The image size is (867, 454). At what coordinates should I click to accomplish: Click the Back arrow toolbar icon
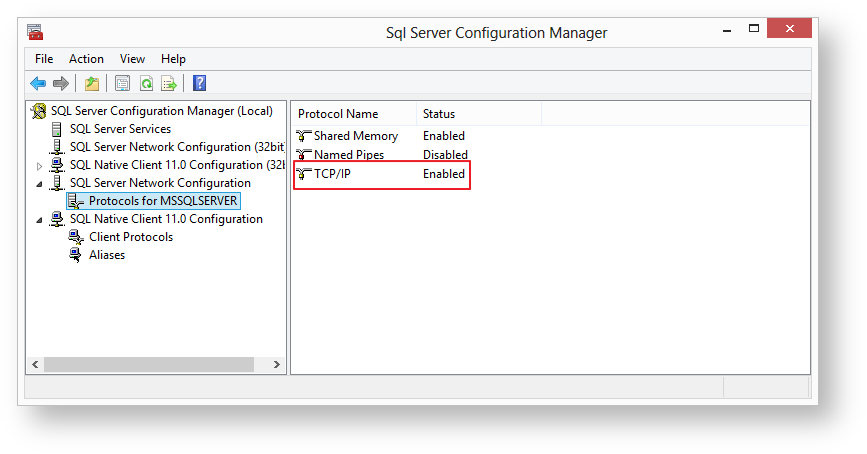[38, 83]
